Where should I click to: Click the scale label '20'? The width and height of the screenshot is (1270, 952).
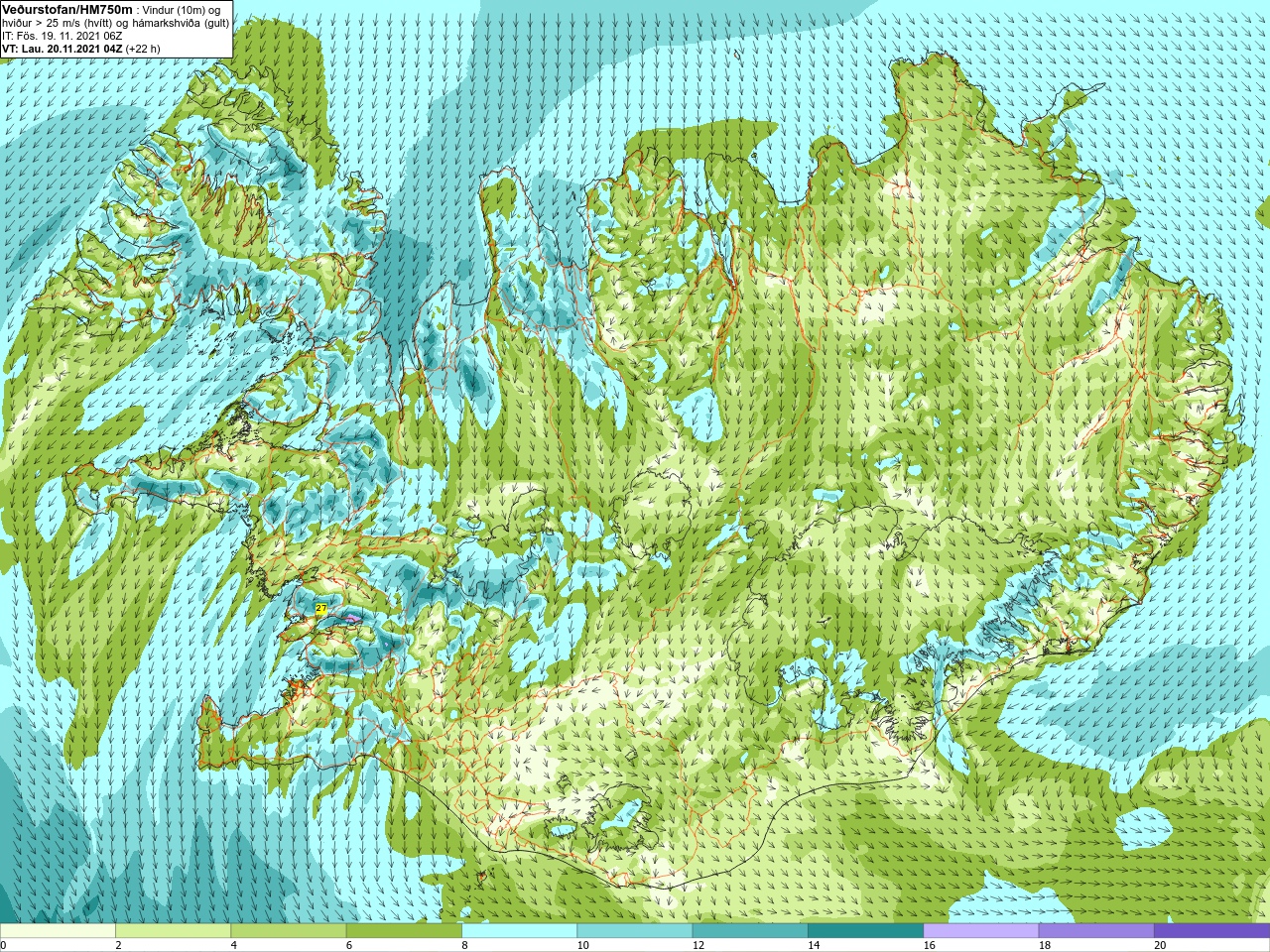click(x=1160, y=945)
